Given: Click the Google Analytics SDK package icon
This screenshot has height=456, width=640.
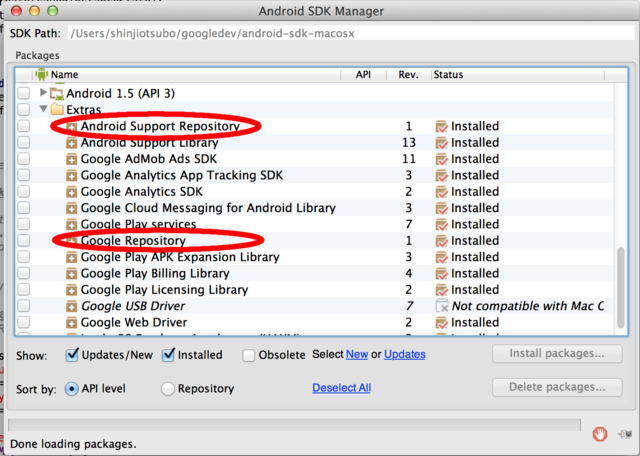Looking at the screenshot, I should coord(71,192).
